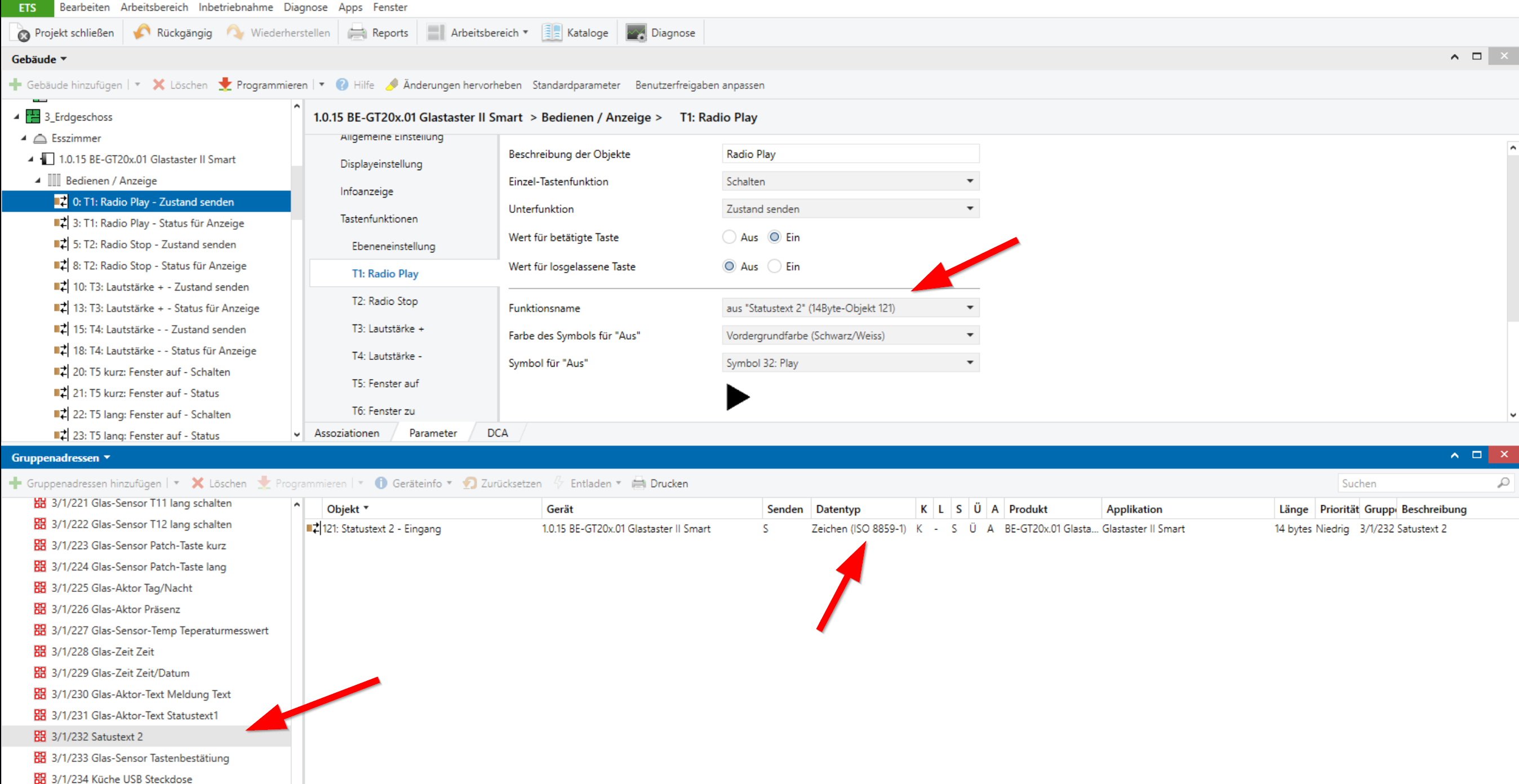1519x784 pixels.
Task: Click Standardparameter button
Action: tap(575, 85)
